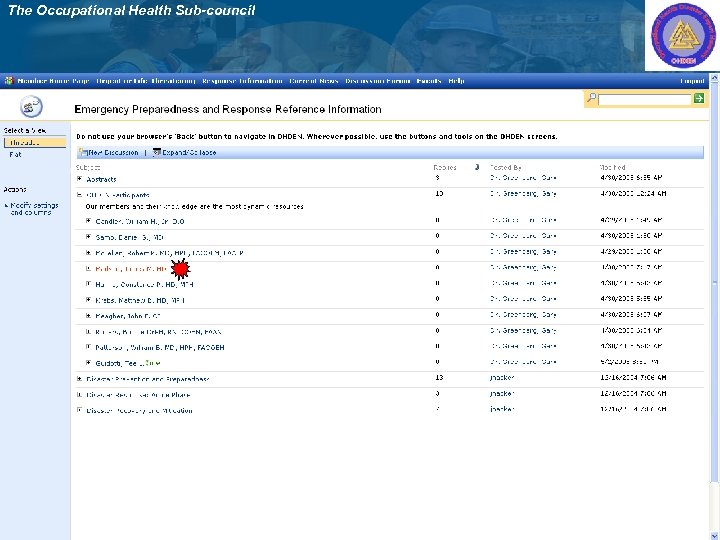Start a New Discussion
The image size is (720, 540).
tap(113, 152)
